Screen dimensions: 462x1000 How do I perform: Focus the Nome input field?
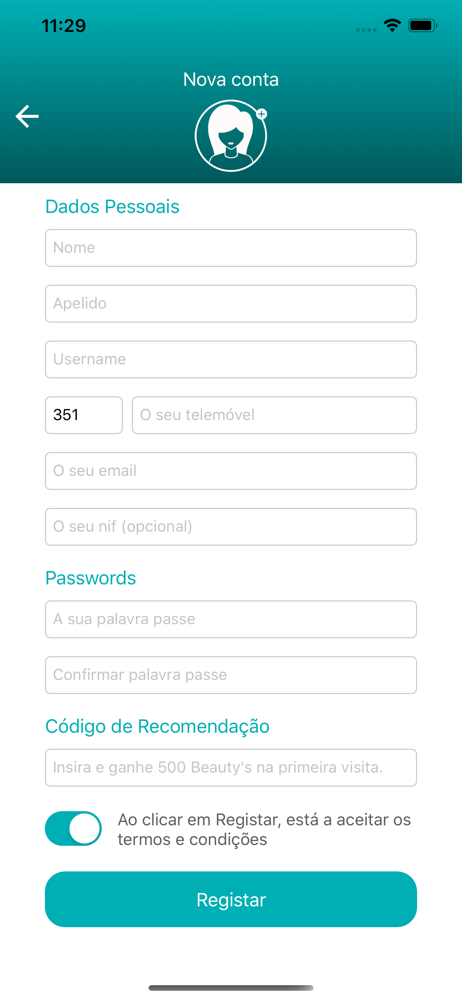tap(231, 248)
